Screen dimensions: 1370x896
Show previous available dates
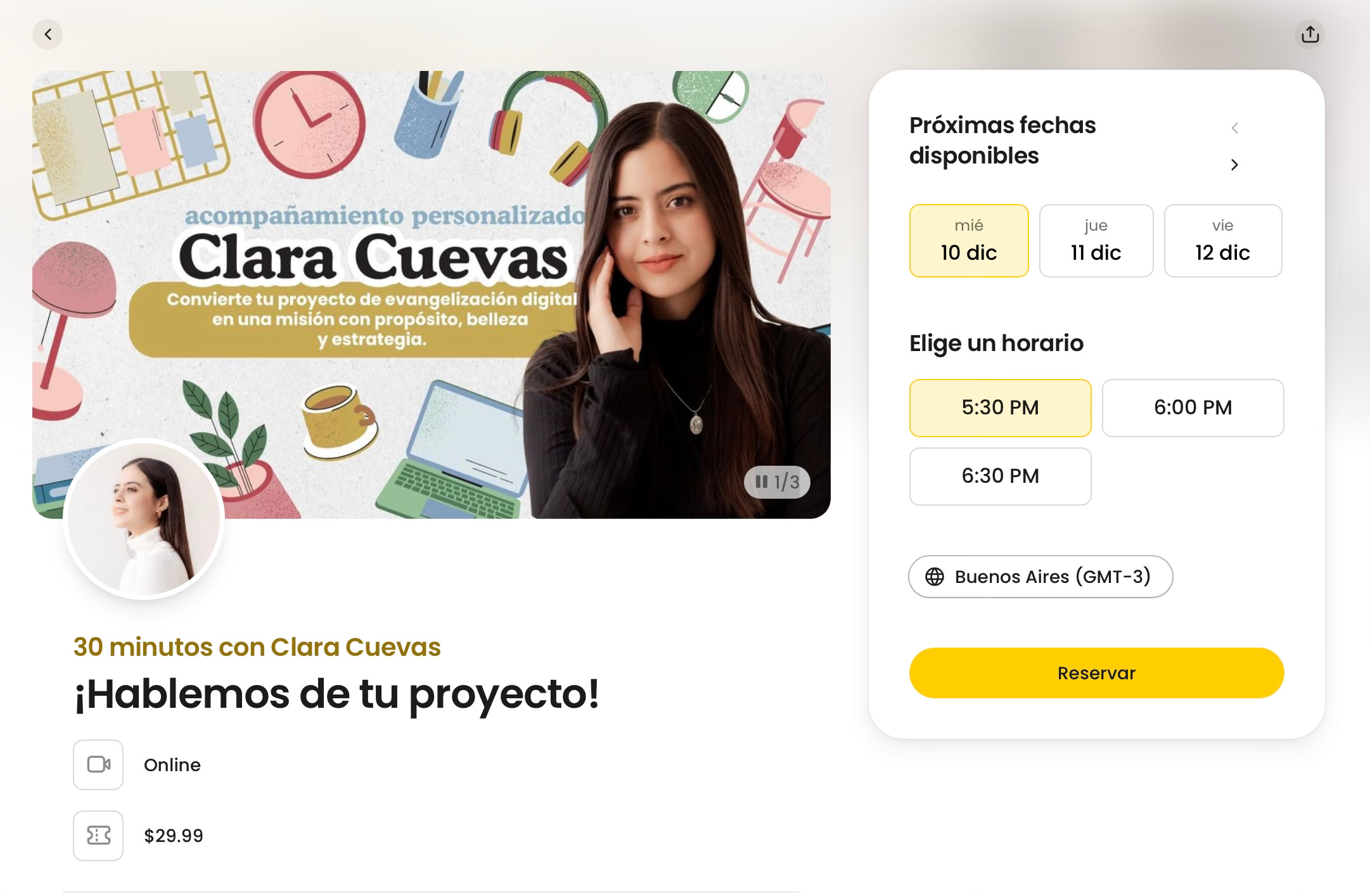[1234, 128]
